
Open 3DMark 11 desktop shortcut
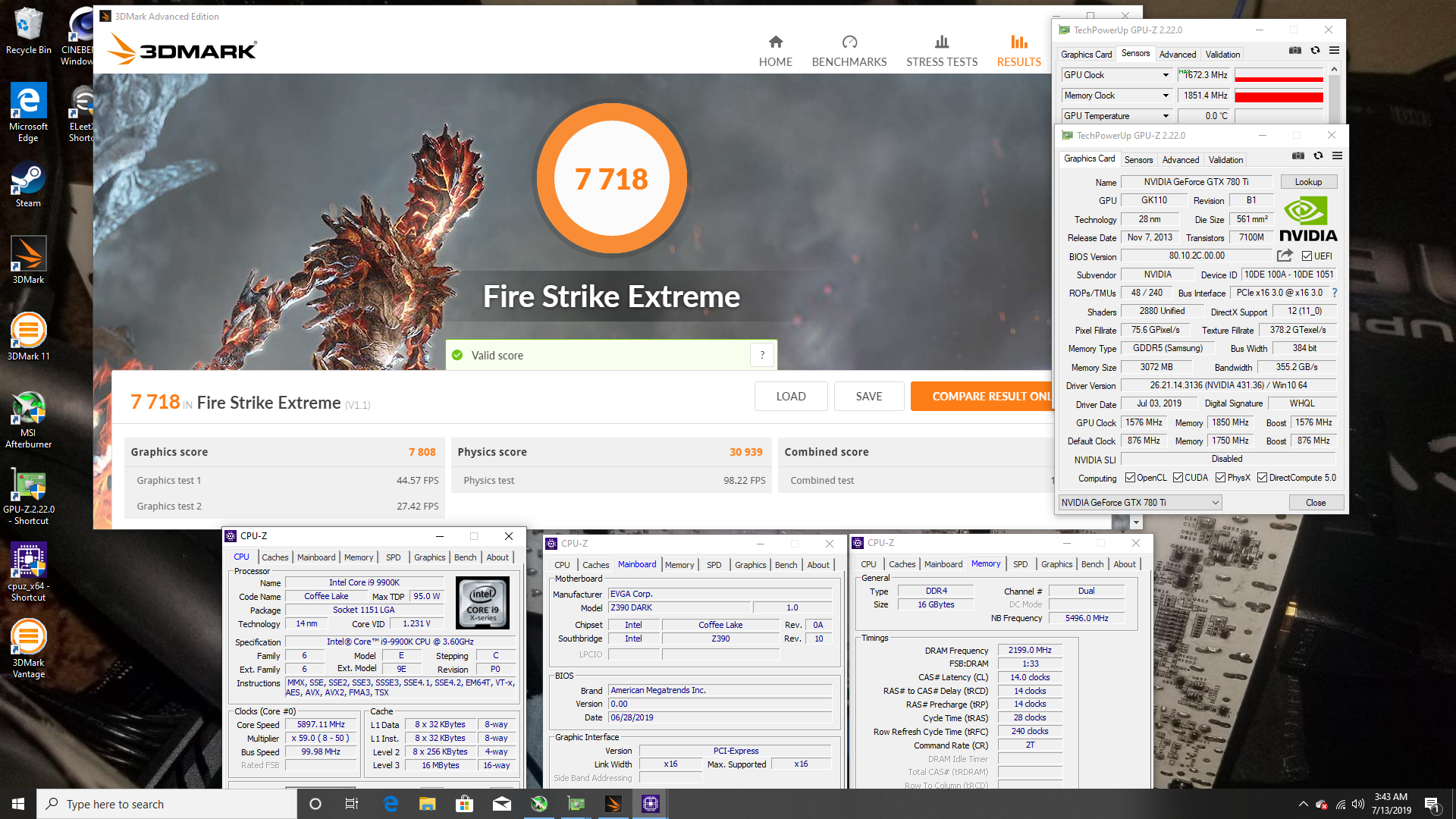28,337
